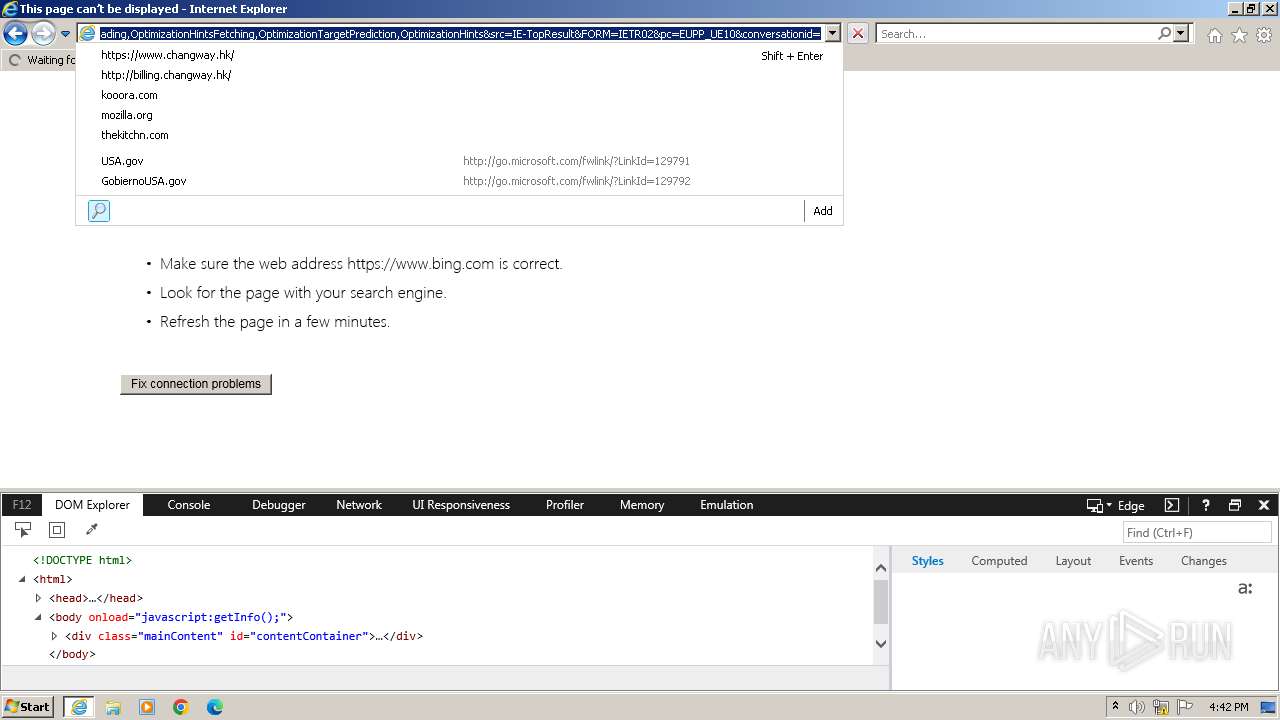
Task: Click the Find (Ctrl+F) input
Action: click(1198, 533)
